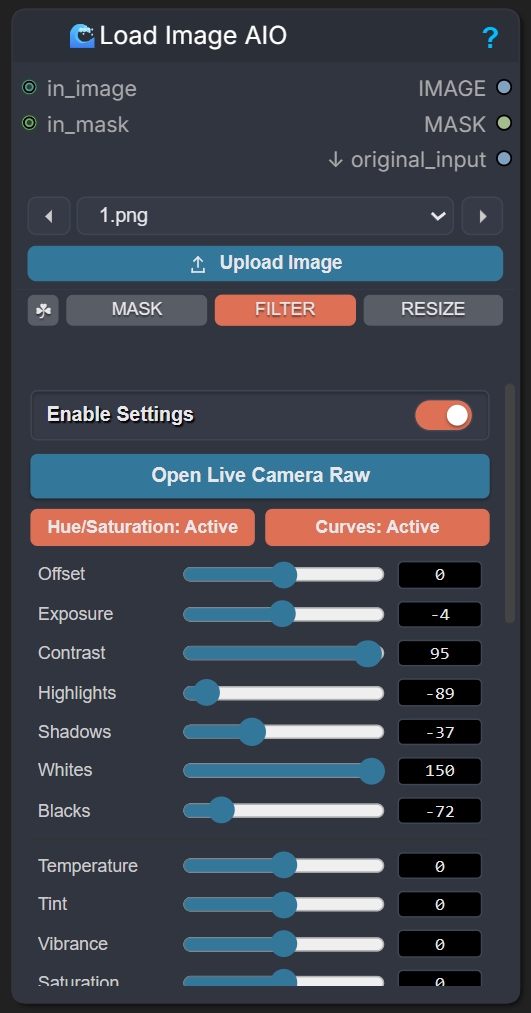This screenshot has height=1013, width=531.
Task: Click the MASK output connector dot
Action: 504,123
